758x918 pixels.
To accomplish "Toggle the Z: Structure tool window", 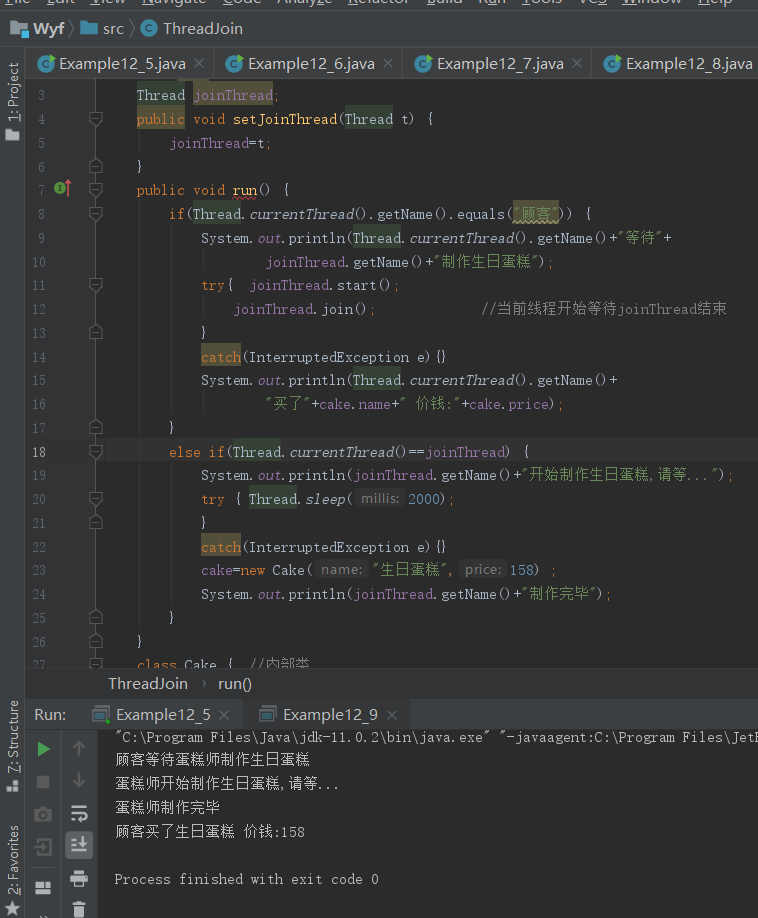I will coord(13,746).
